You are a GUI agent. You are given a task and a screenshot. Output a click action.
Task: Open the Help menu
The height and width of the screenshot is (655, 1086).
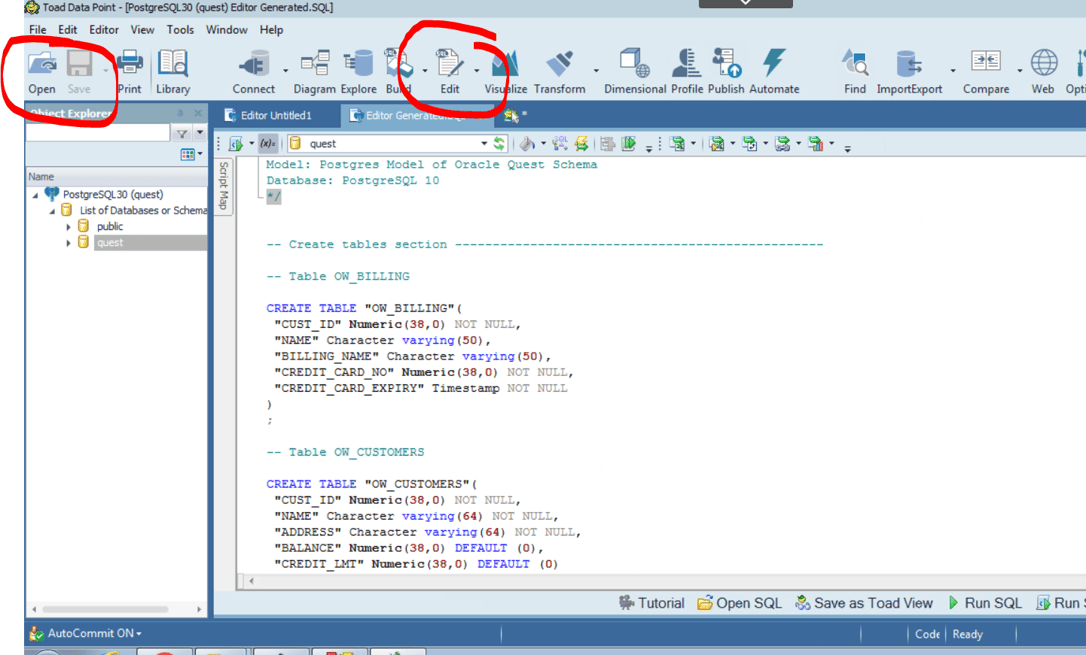click(x=272, y=30)
